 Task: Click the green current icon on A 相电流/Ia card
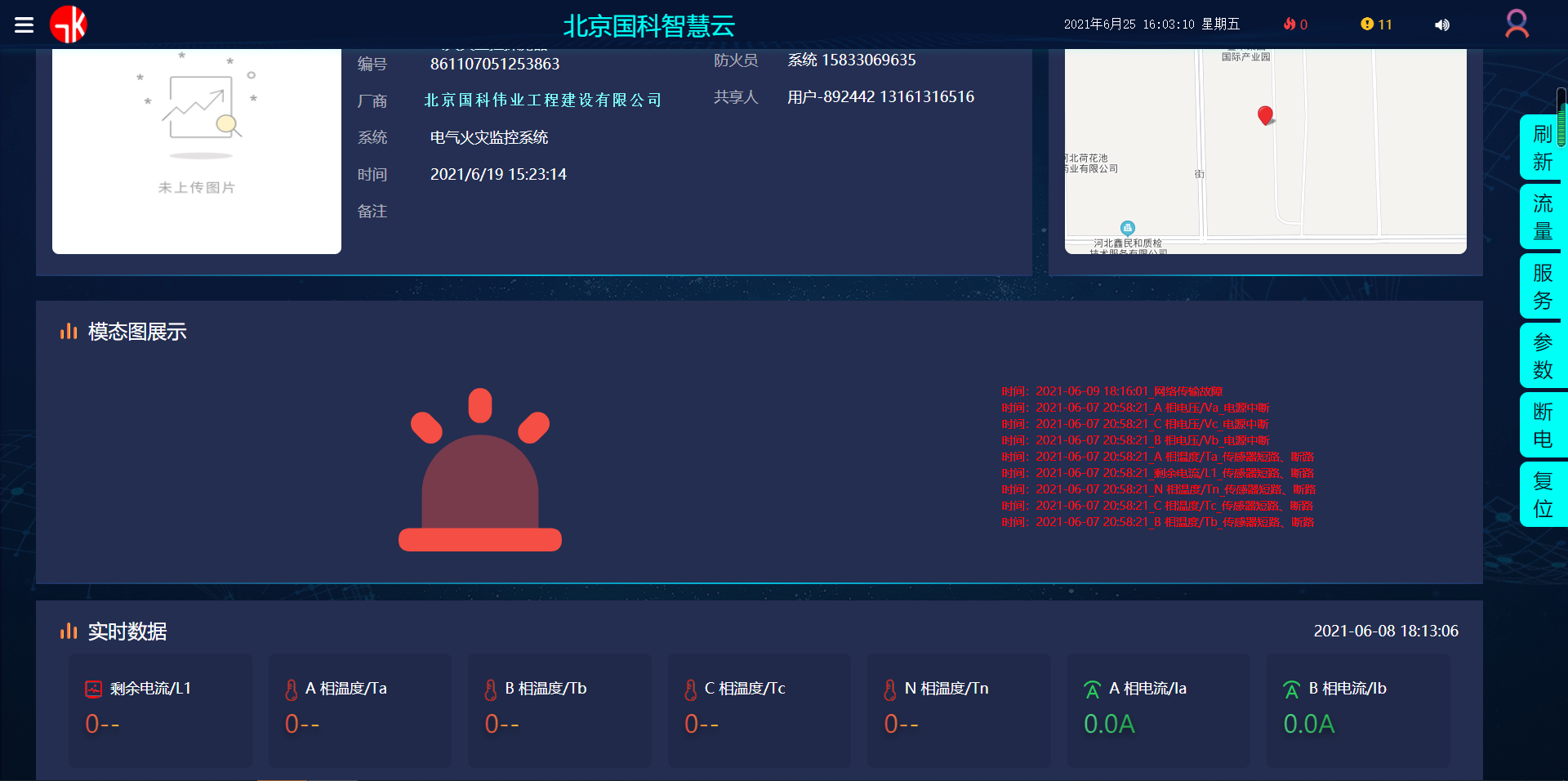1092,689
